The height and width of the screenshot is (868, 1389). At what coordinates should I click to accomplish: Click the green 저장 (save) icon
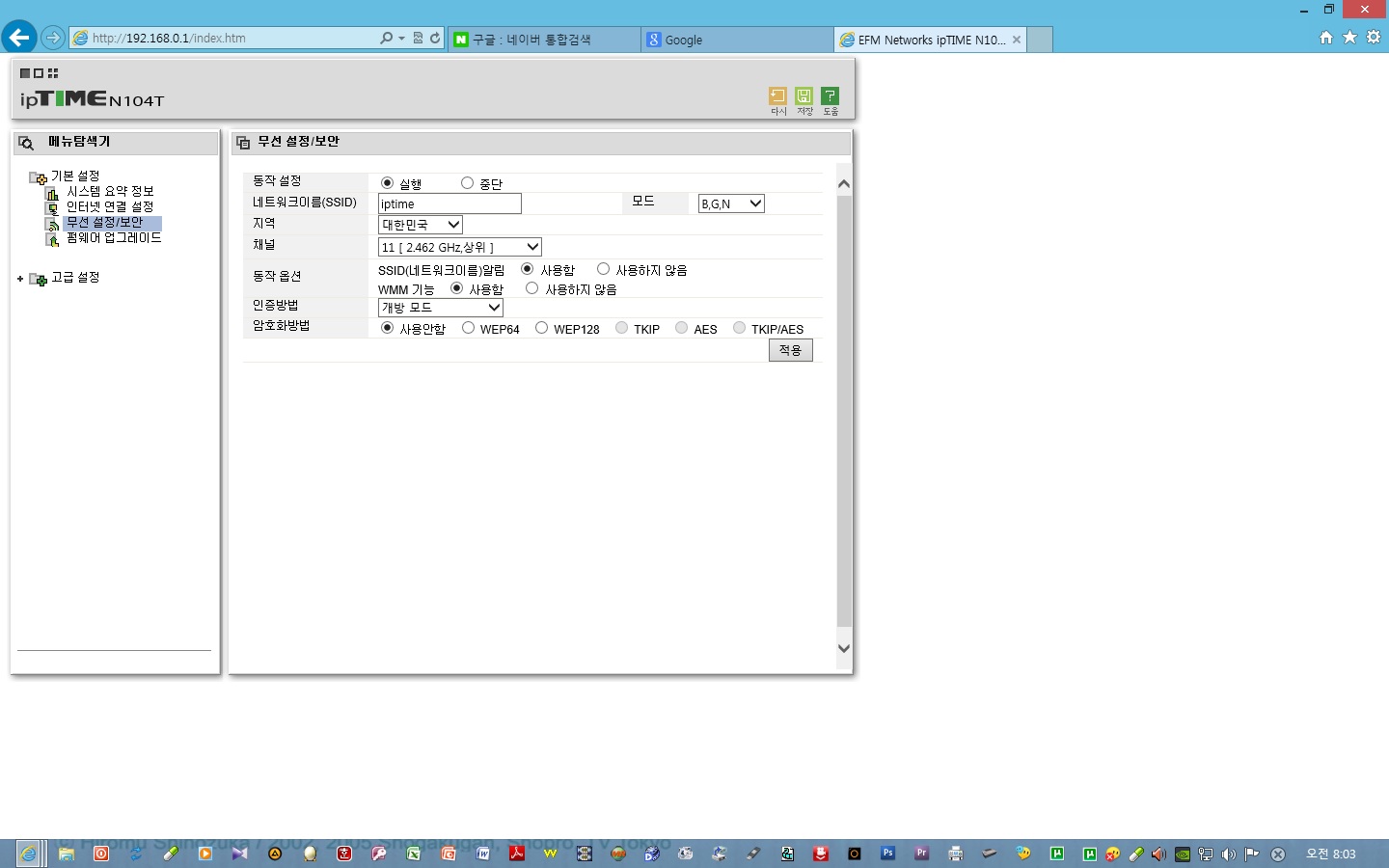pyautogui.click(x=803, y=95)
